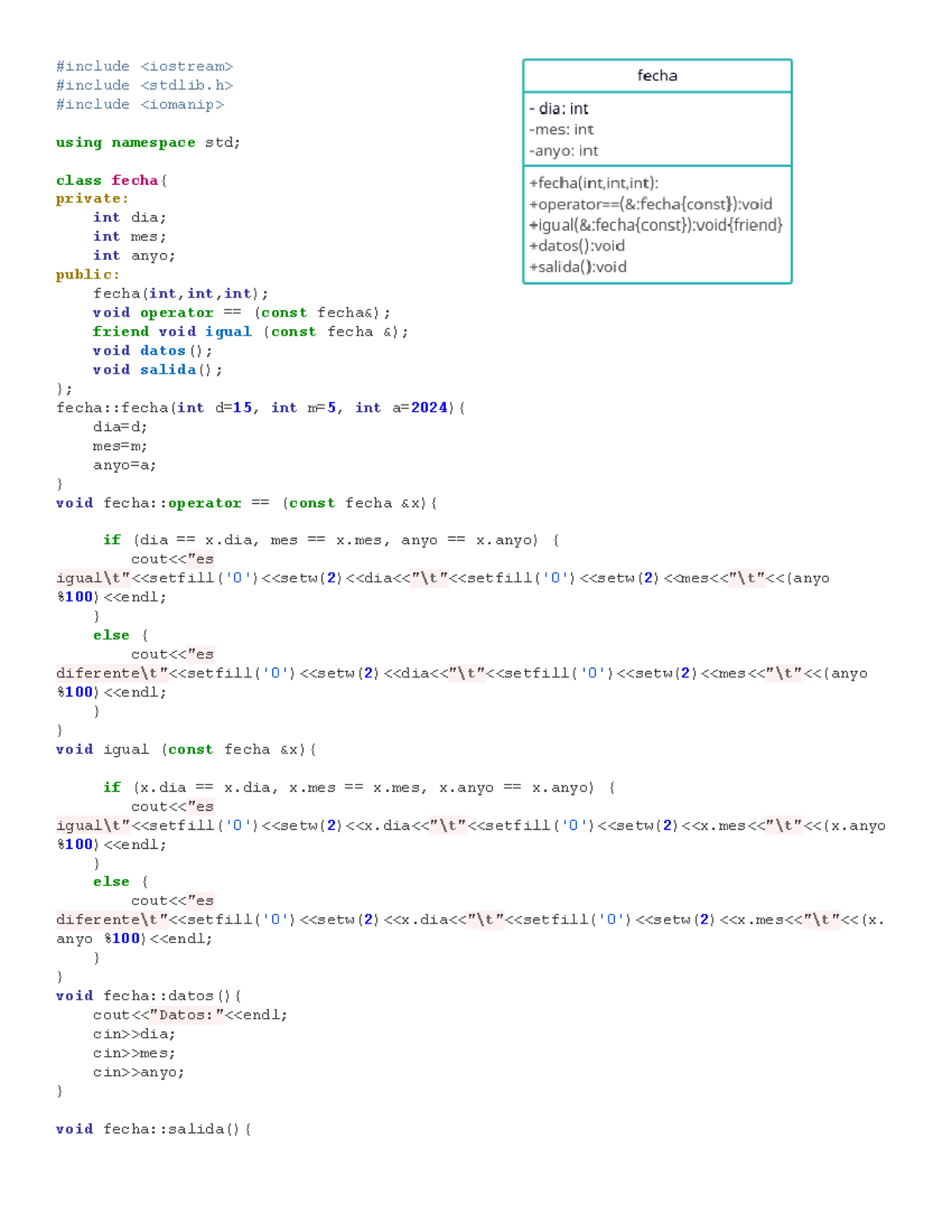
Task: Click 'void datos();' declaration in class
Action: pos(152,351)
